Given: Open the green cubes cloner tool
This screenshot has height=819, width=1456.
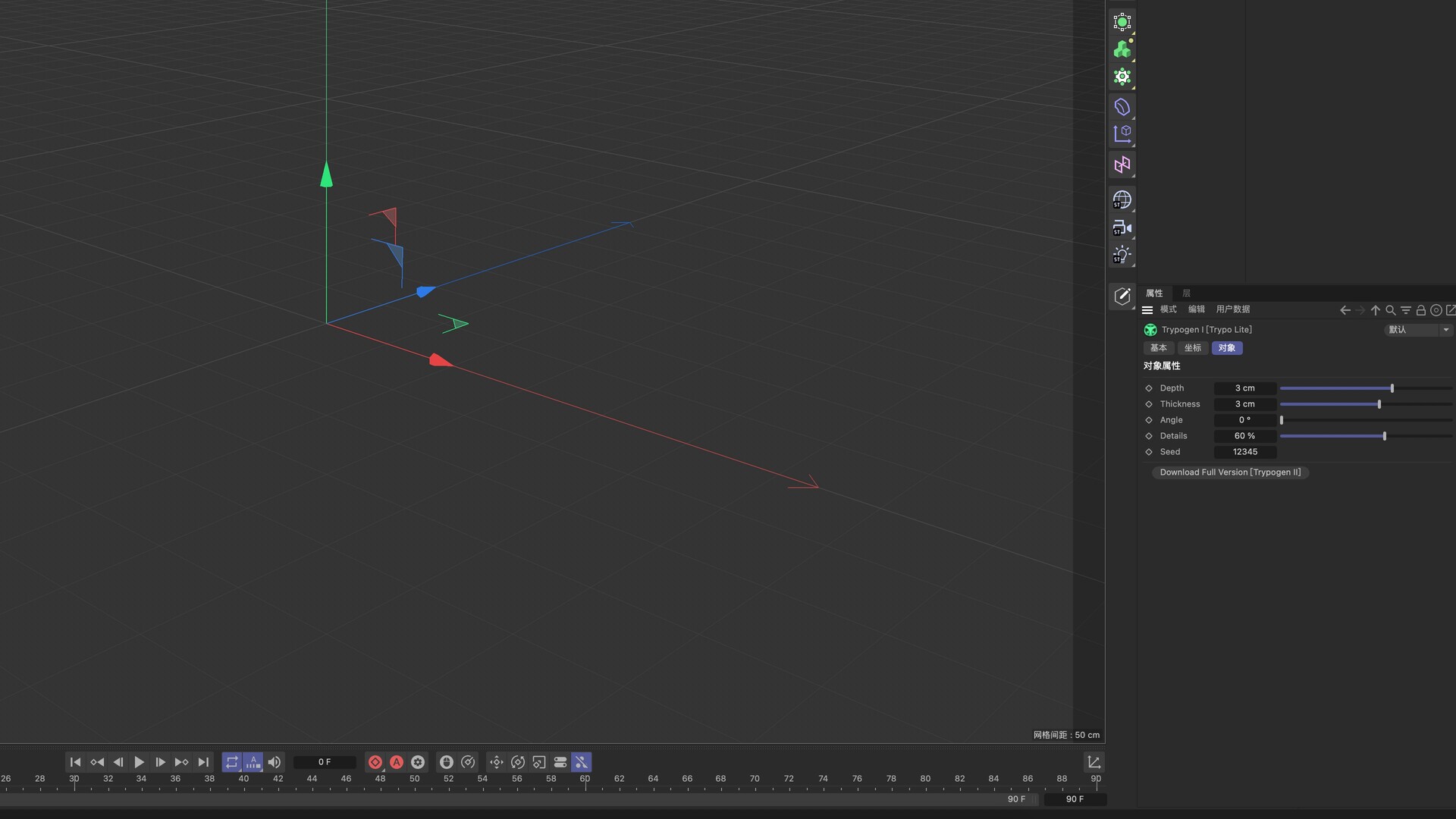Looking at the screenshot, I should click(1122, 49).
